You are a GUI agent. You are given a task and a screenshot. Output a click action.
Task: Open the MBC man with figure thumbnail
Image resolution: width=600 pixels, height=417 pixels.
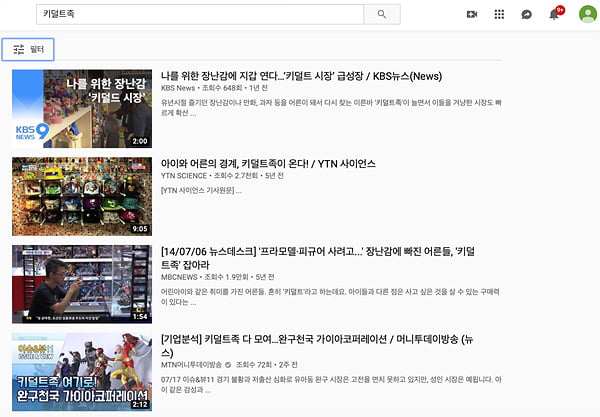point(82,284)
